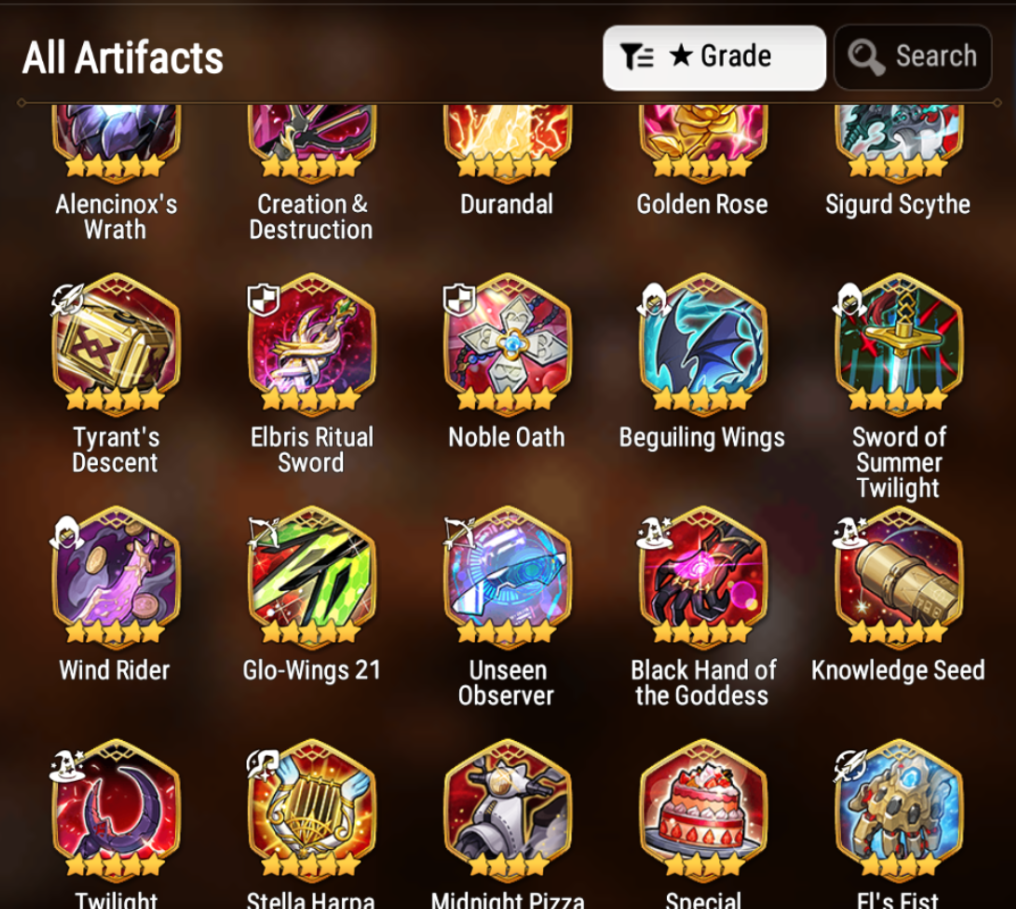The width and height of the screenshot is (1016, 909).
Task: Select the Glo-Wings 21 artifact
Action: click(312, 575)
